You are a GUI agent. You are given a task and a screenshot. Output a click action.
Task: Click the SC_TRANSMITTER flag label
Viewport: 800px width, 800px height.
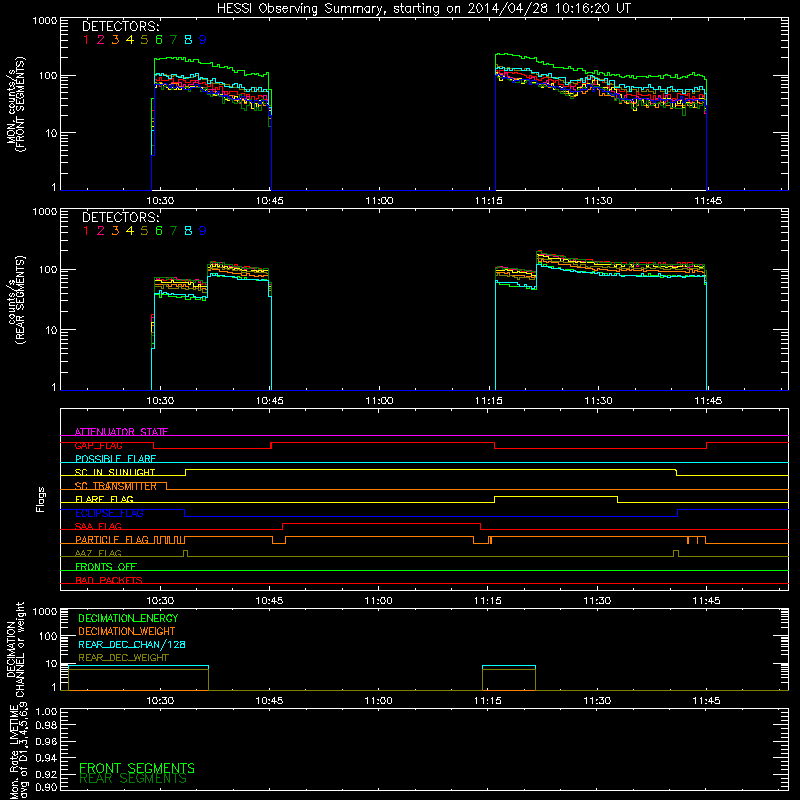(x=116, y=486)
